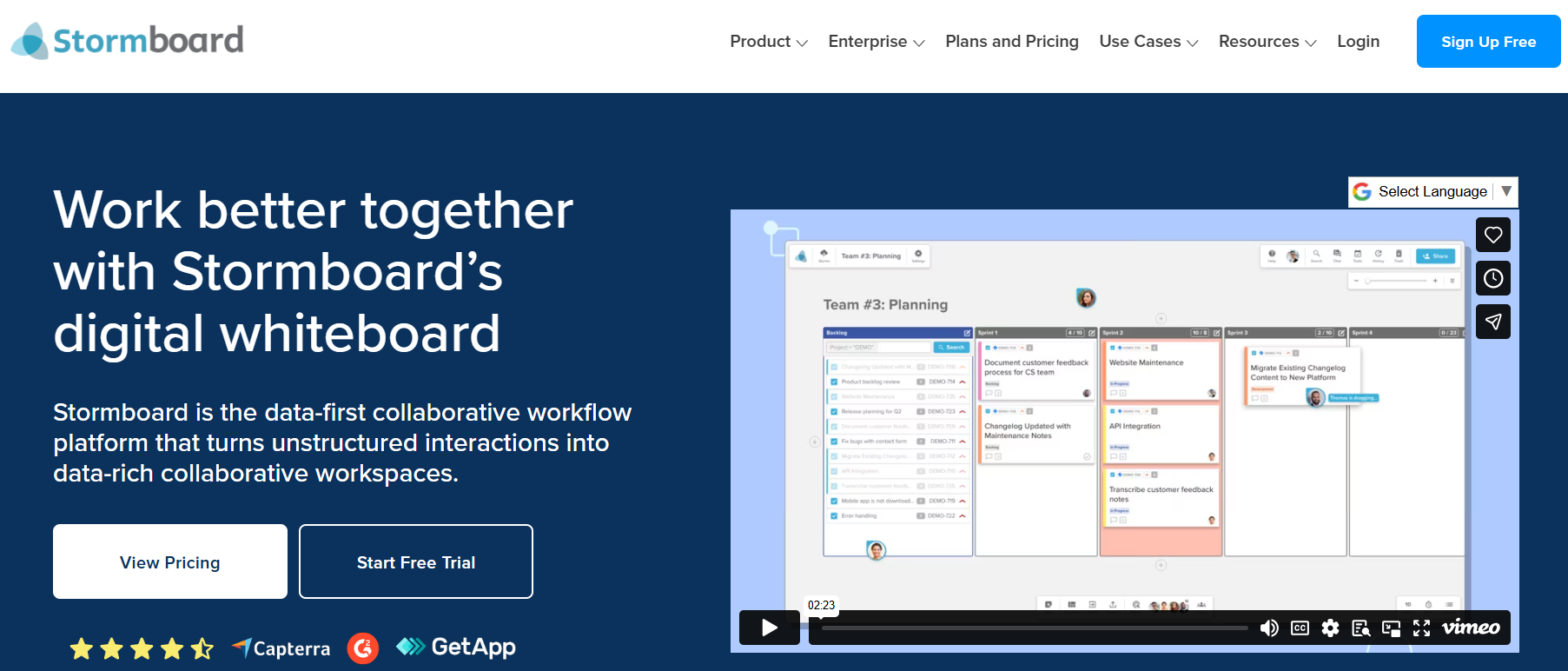
Task: Expand the Resources dropdown
Action: tap(1267, 42)
